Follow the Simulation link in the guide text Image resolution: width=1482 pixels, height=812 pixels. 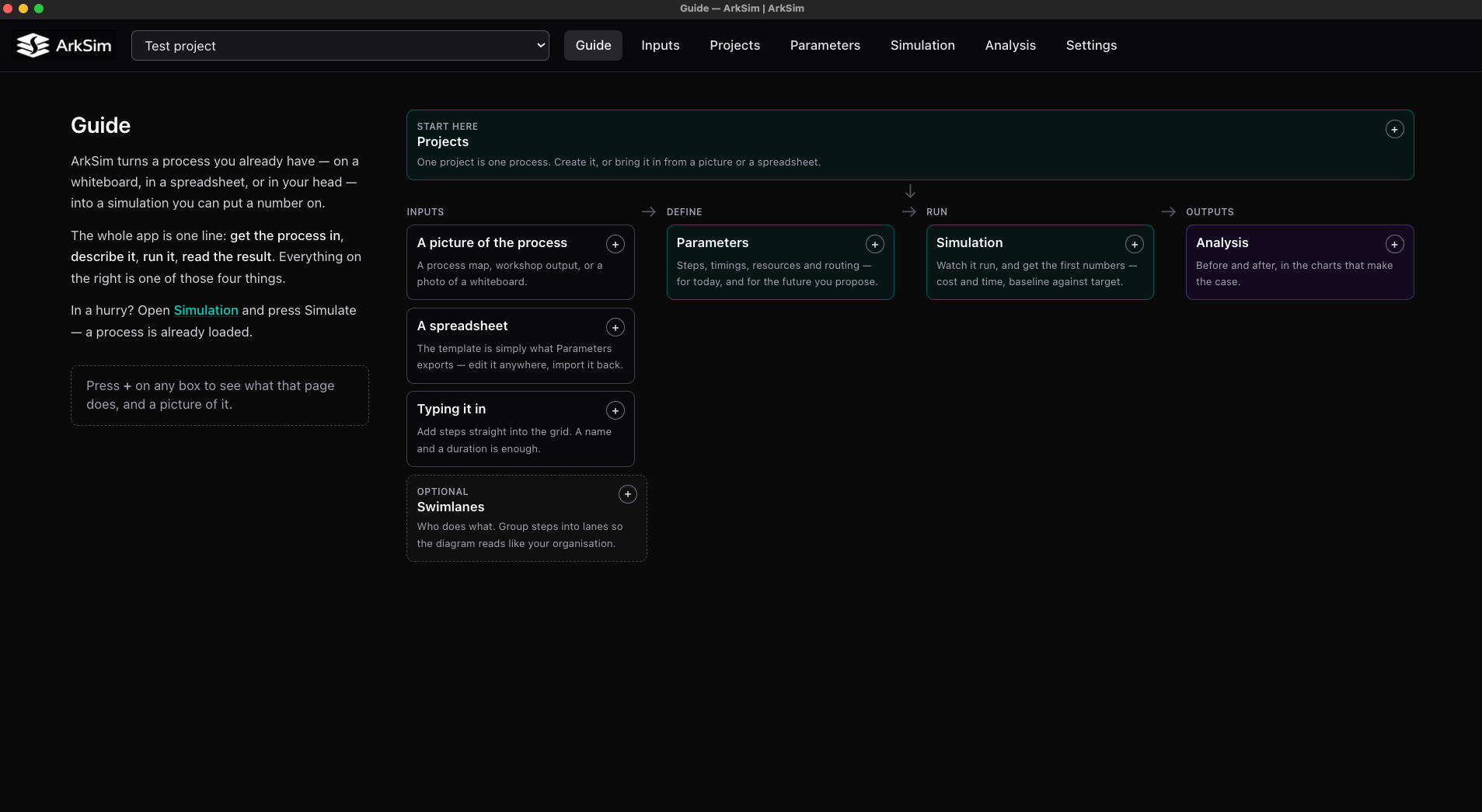(206, 310)
